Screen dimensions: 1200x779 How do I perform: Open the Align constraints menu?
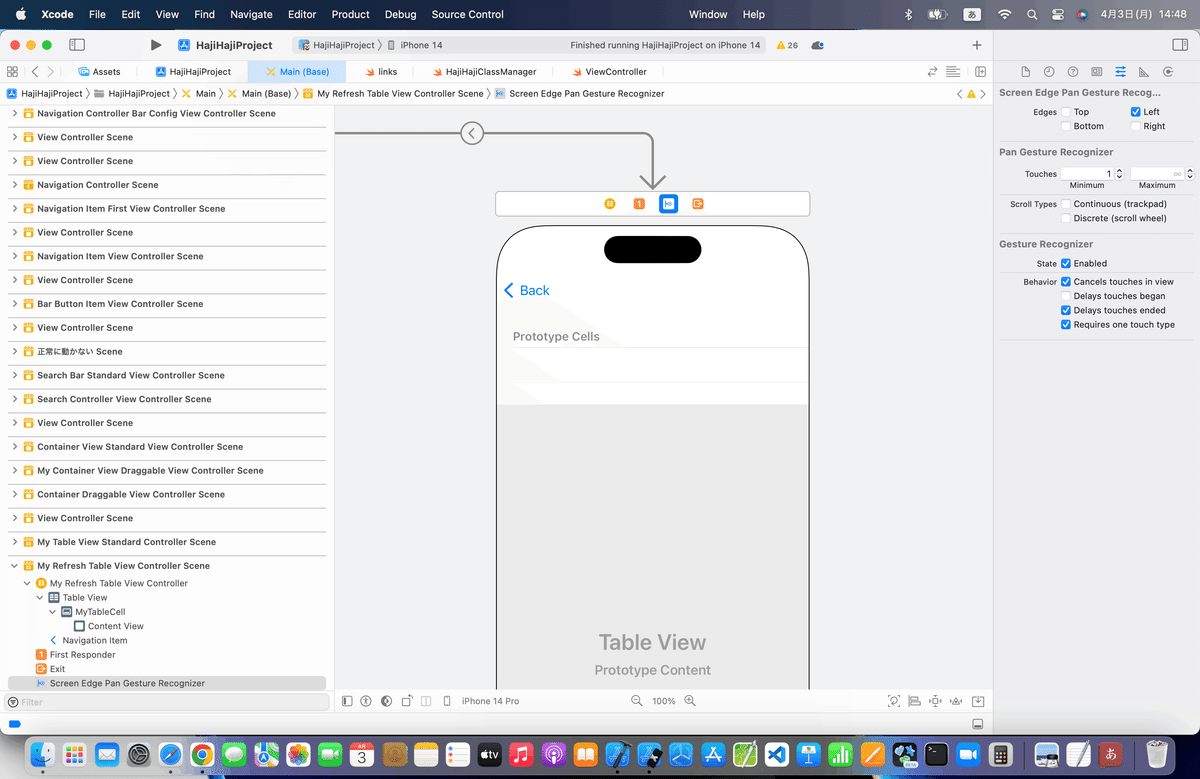point(914,701)
